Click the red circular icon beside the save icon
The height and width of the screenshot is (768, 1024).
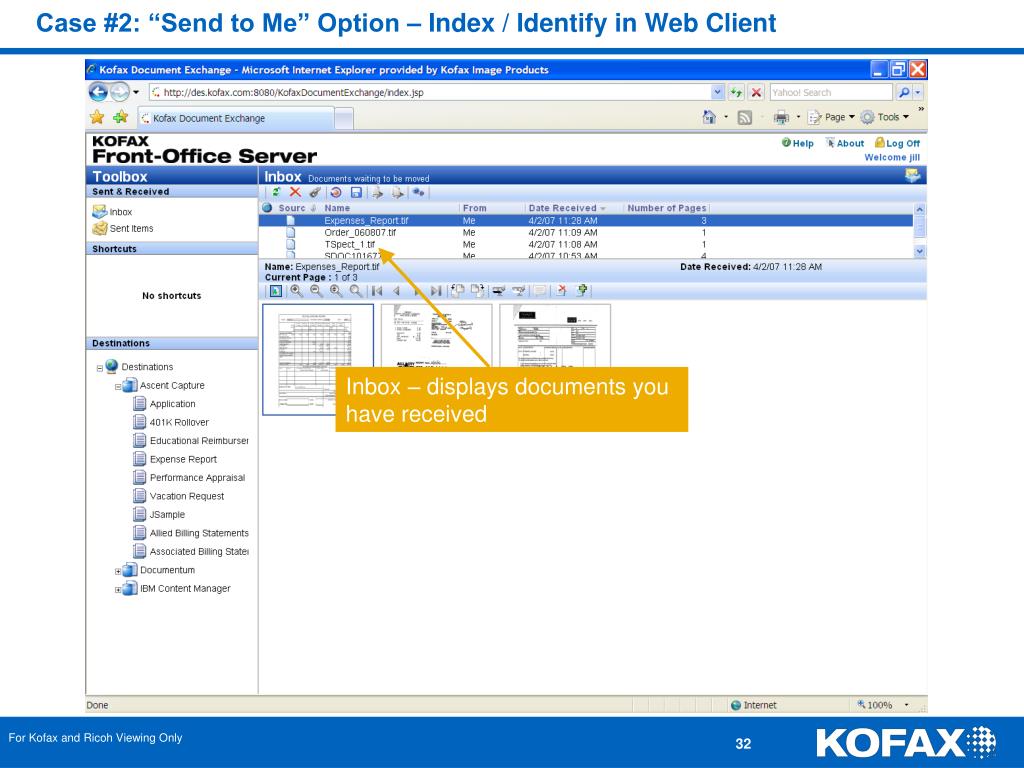point(336,193)
